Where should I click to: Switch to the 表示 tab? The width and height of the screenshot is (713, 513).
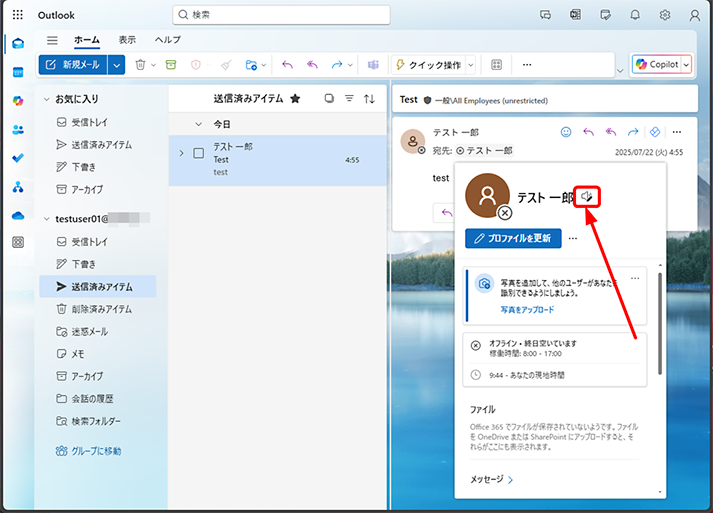click(127, 40)
